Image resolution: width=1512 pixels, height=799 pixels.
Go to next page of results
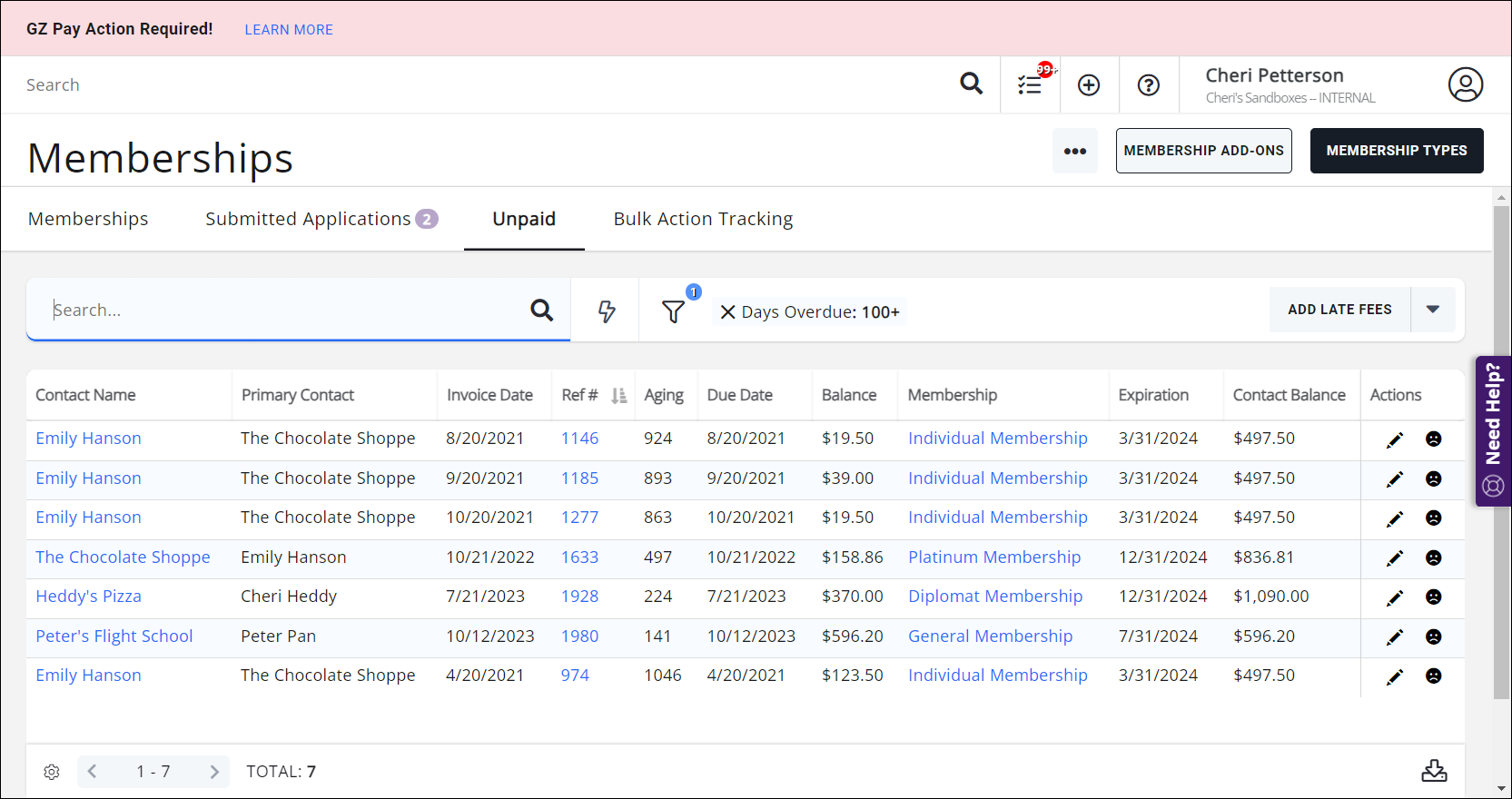(214, 772)
